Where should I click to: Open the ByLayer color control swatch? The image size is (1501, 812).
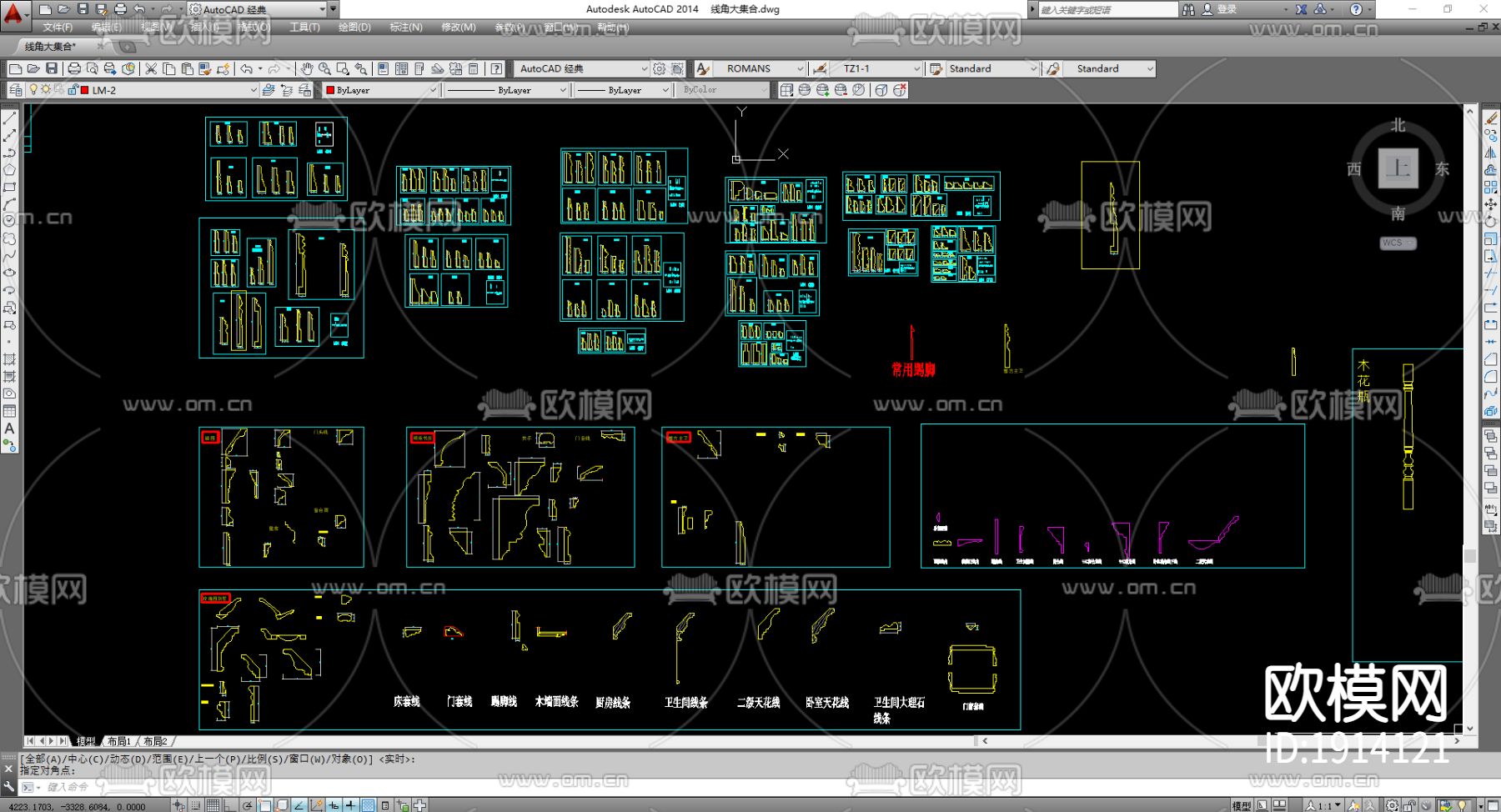click(x=381, y=90)
